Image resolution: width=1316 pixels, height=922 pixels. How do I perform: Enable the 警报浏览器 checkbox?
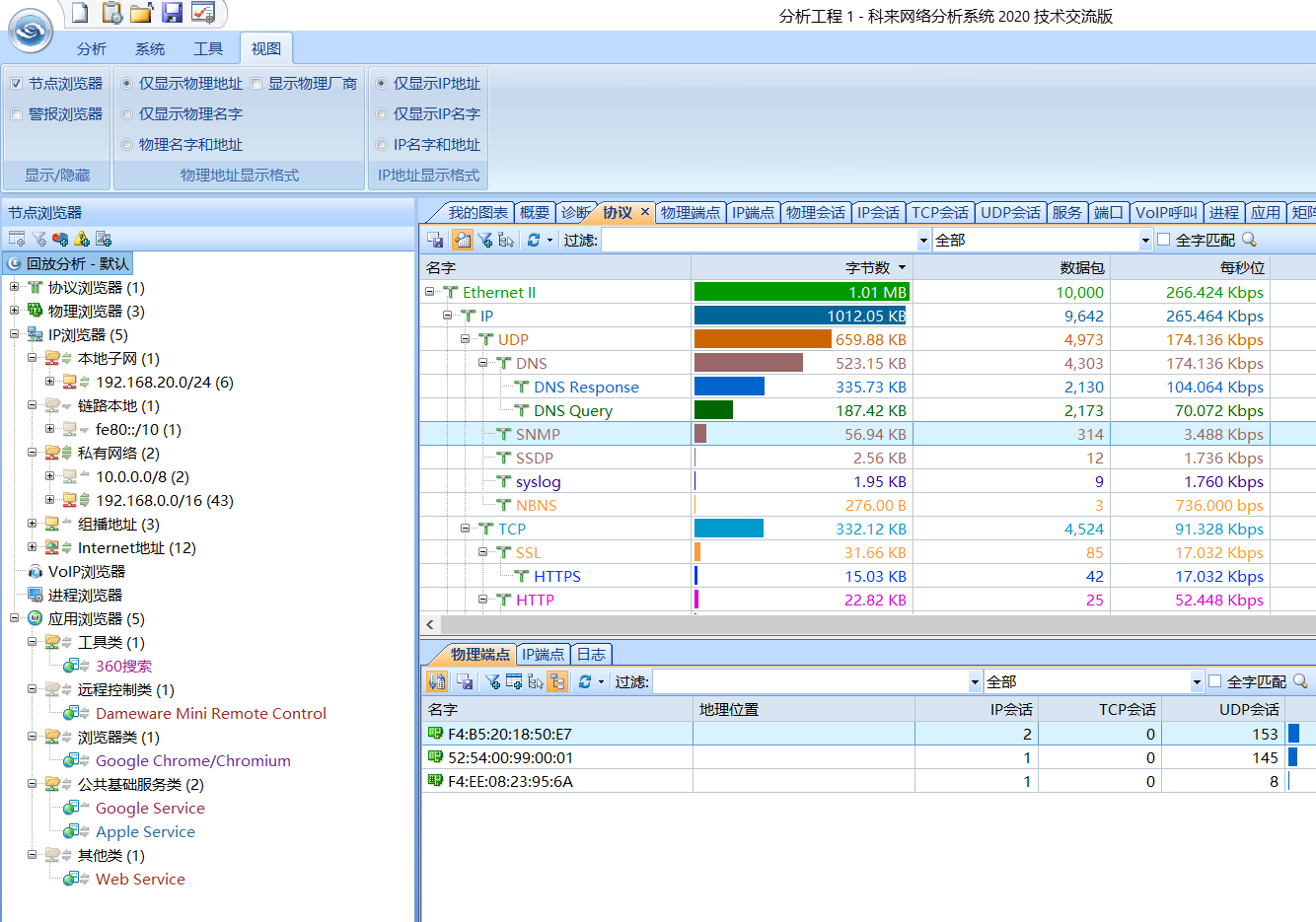17,114
